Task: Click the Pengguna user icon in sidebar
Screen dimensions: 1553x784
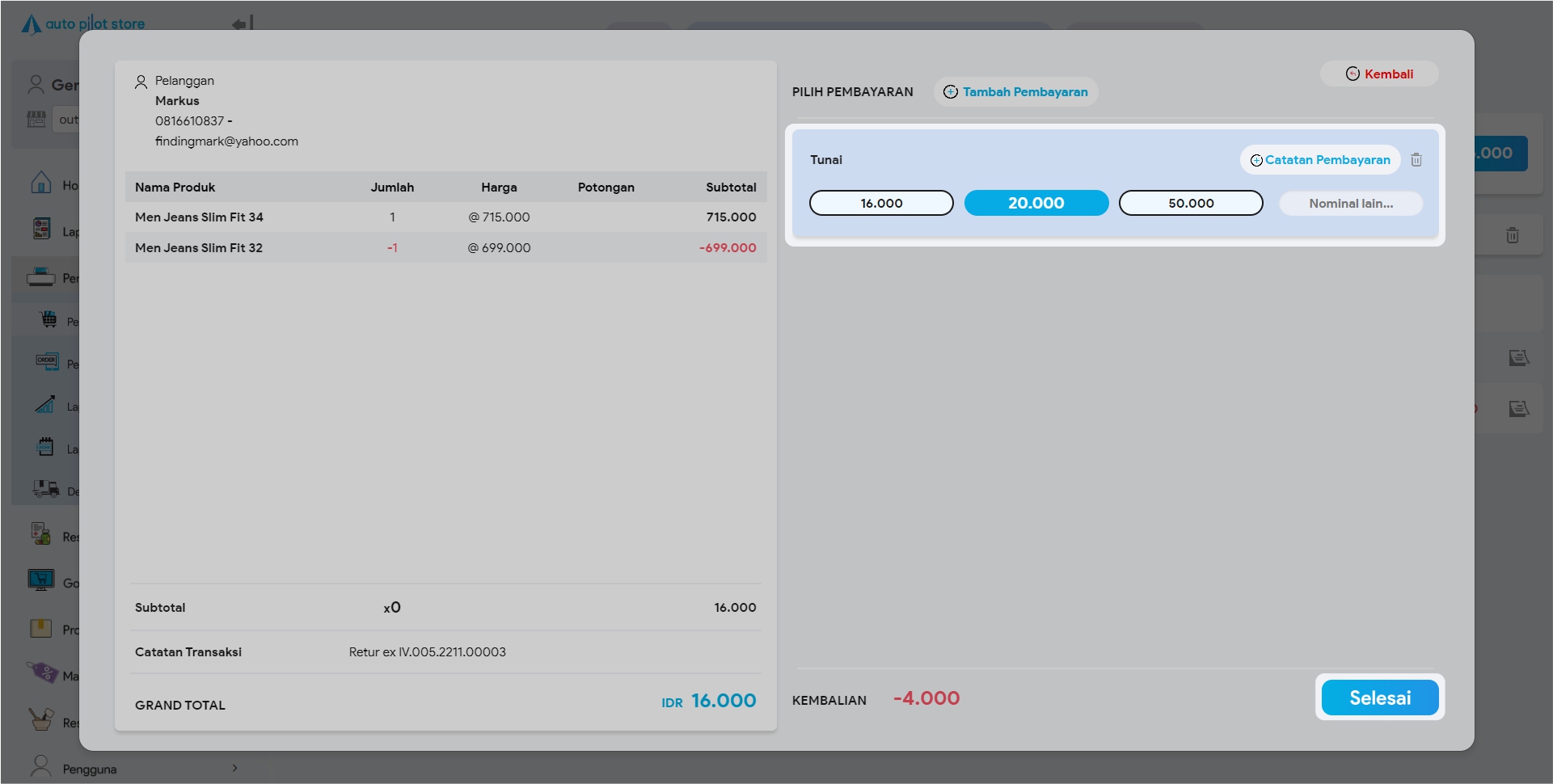Action: pos(40,765)
